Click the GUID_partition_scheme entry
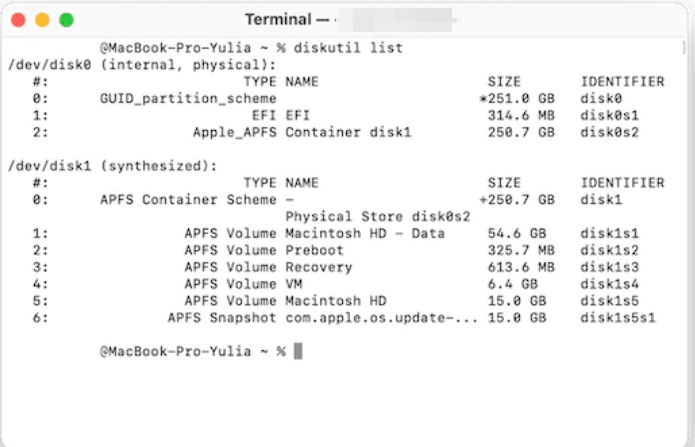695x447 pixels. 188,98
